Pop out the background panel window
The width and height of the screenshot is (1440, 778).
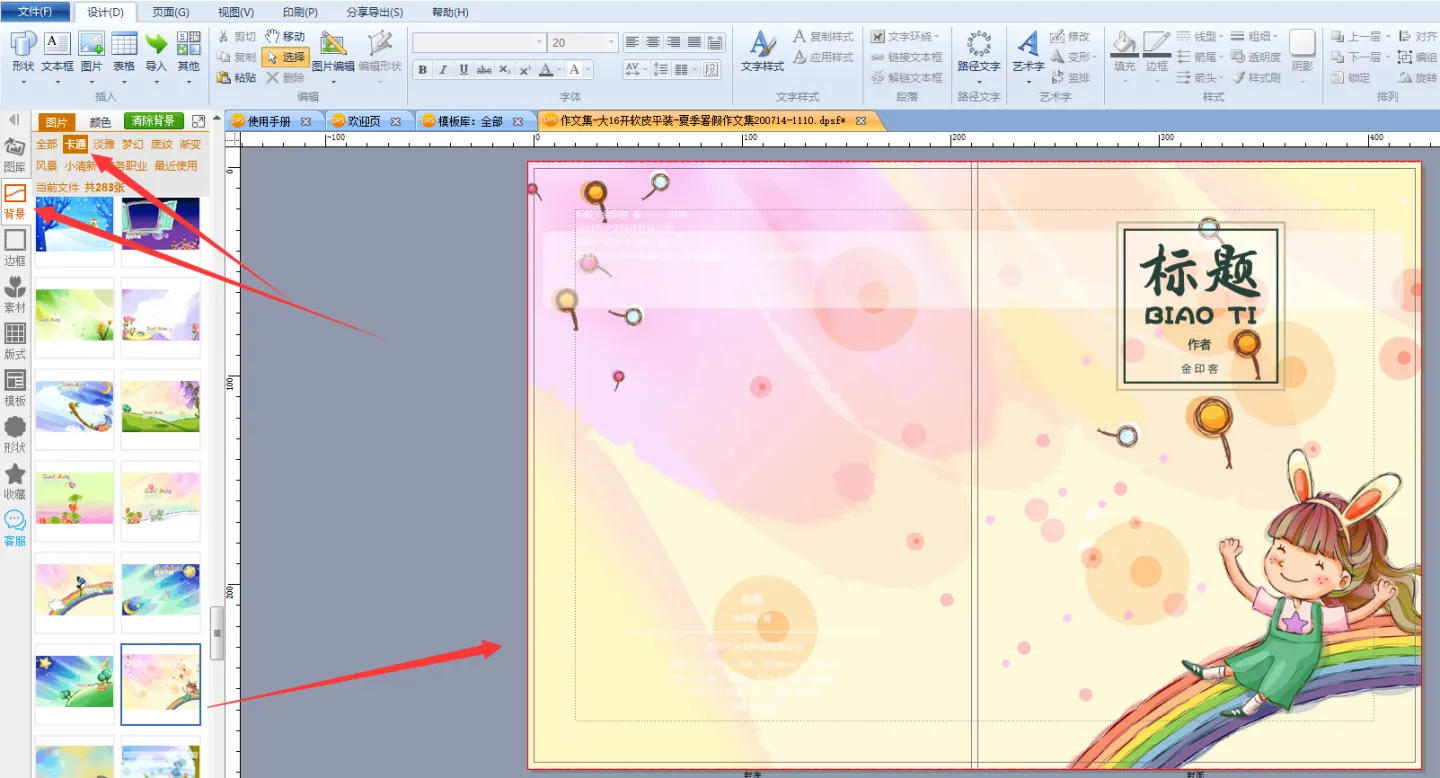[198, 121]
